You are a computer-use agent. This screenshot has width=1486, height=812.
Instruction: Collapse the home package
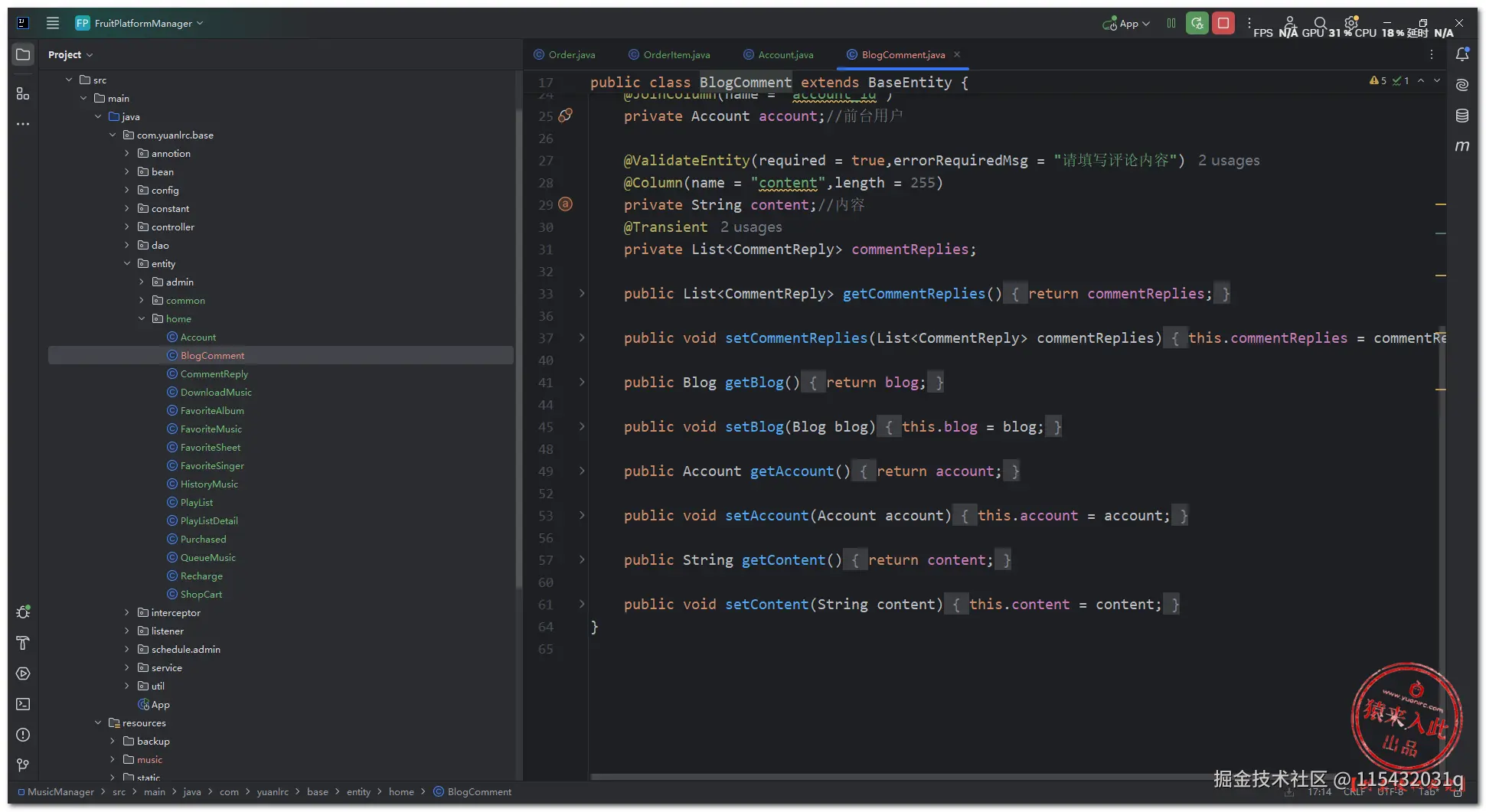(x=142, y=318)
